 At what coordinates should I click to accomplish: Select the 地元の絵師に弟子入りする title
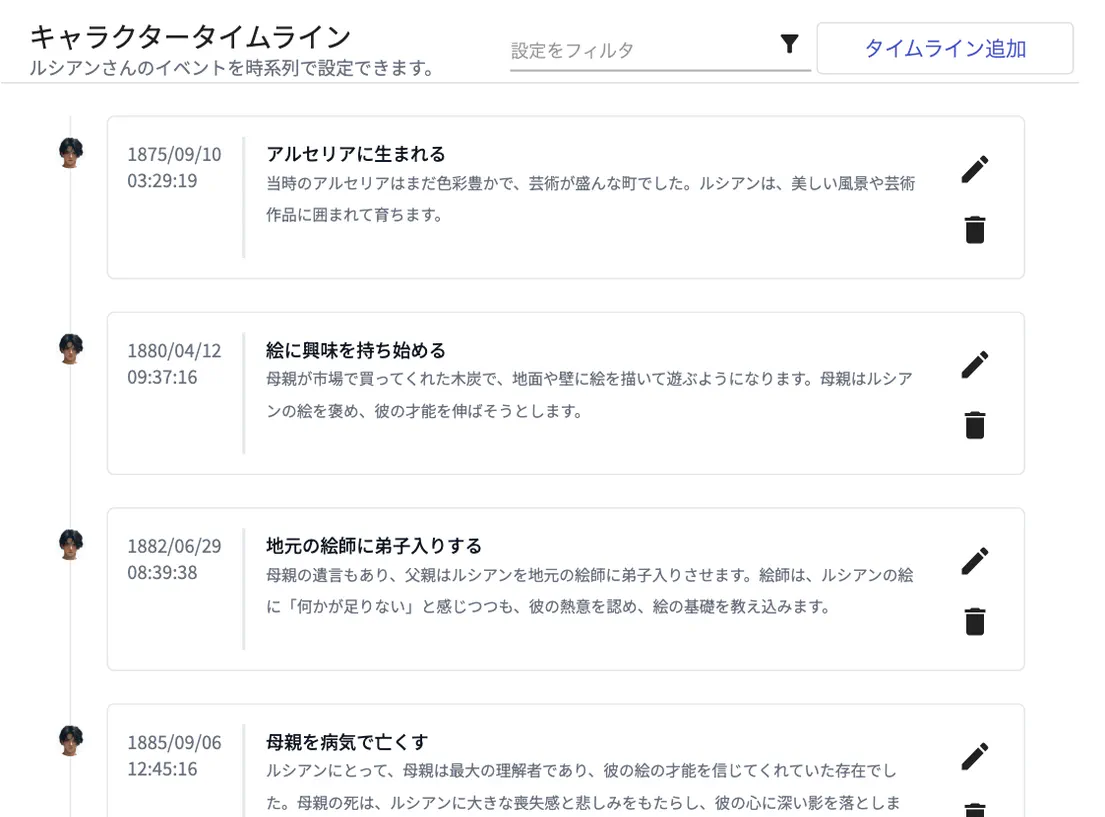click(x=374, y=546)
